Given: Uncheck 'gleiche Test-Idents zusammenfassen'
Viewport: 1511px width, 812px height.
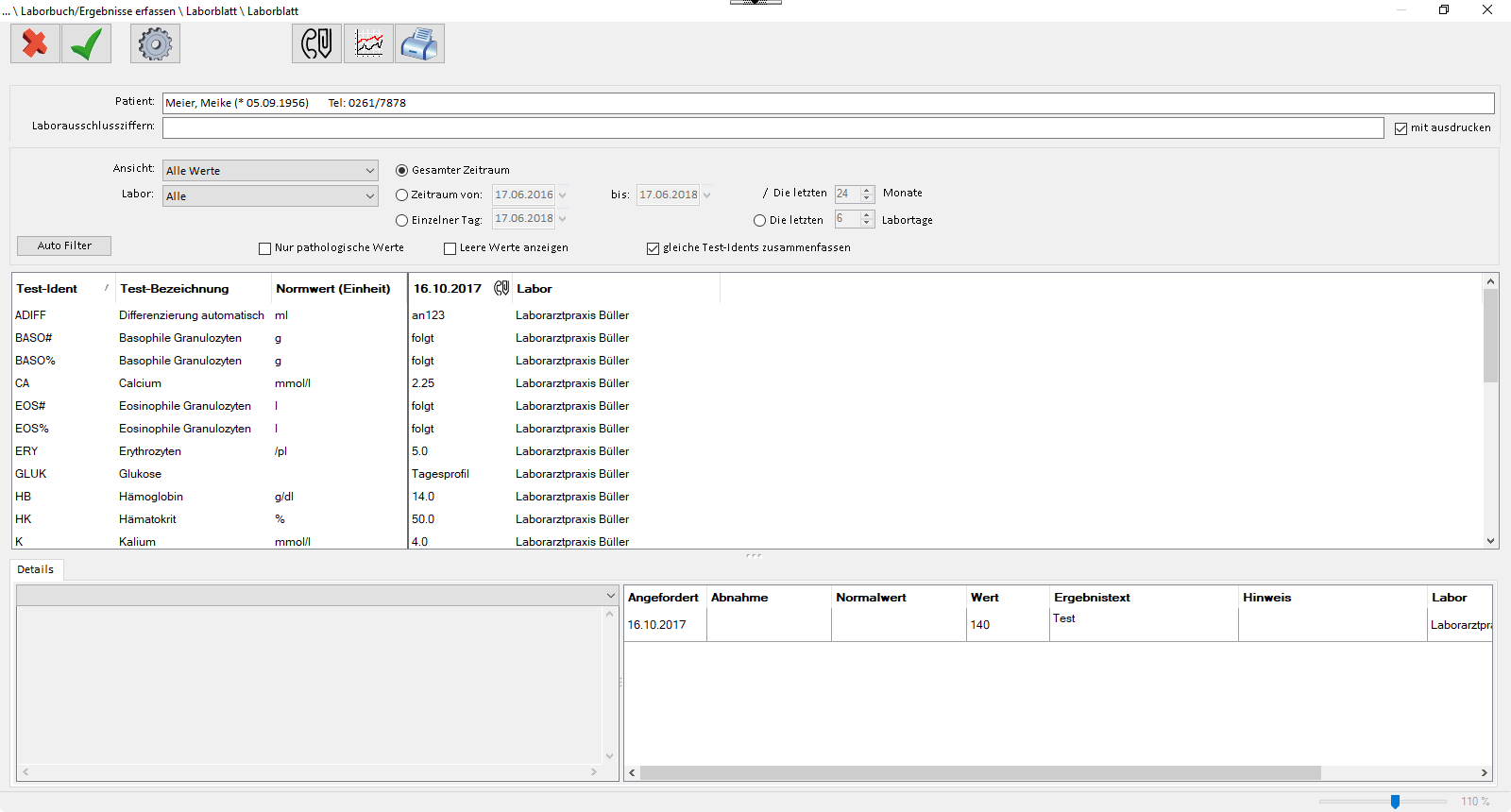Looking at the screenshot, I should tap(653, 248).
